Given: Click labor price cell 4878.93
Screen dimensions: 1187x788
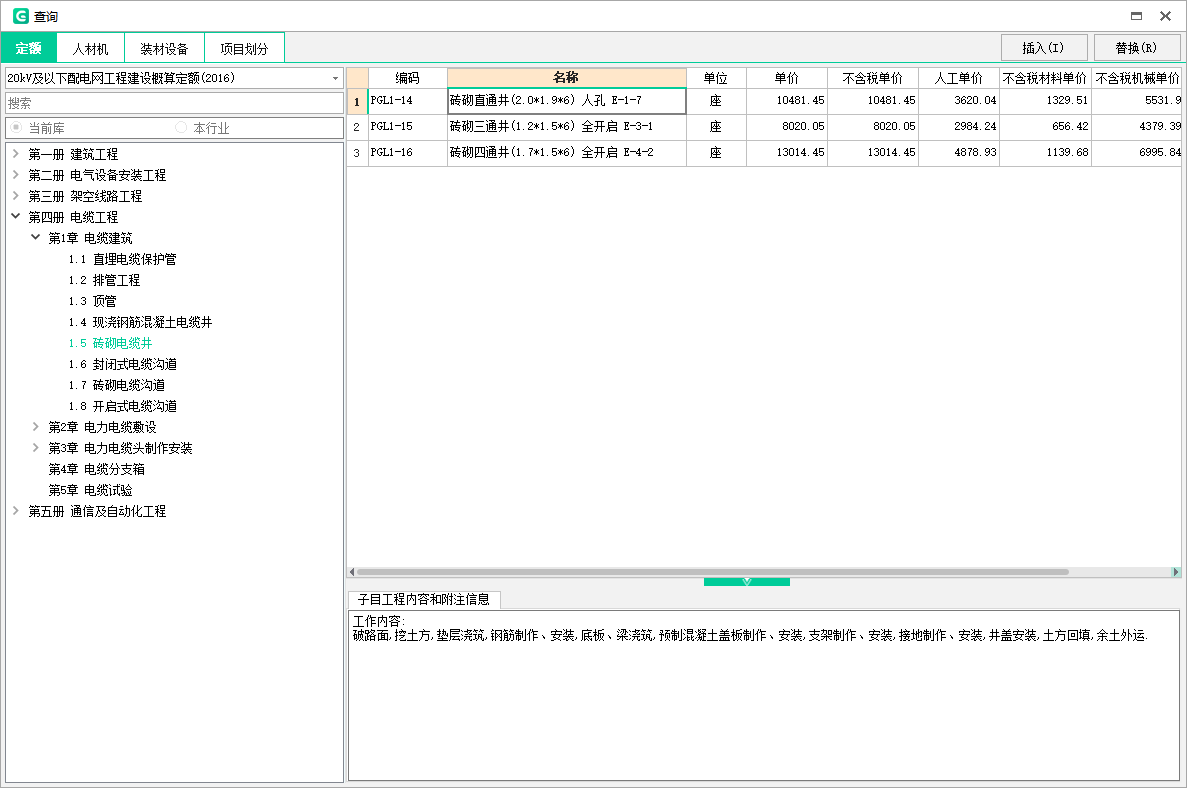Looking at the screenshot, I should coord(958,152).
